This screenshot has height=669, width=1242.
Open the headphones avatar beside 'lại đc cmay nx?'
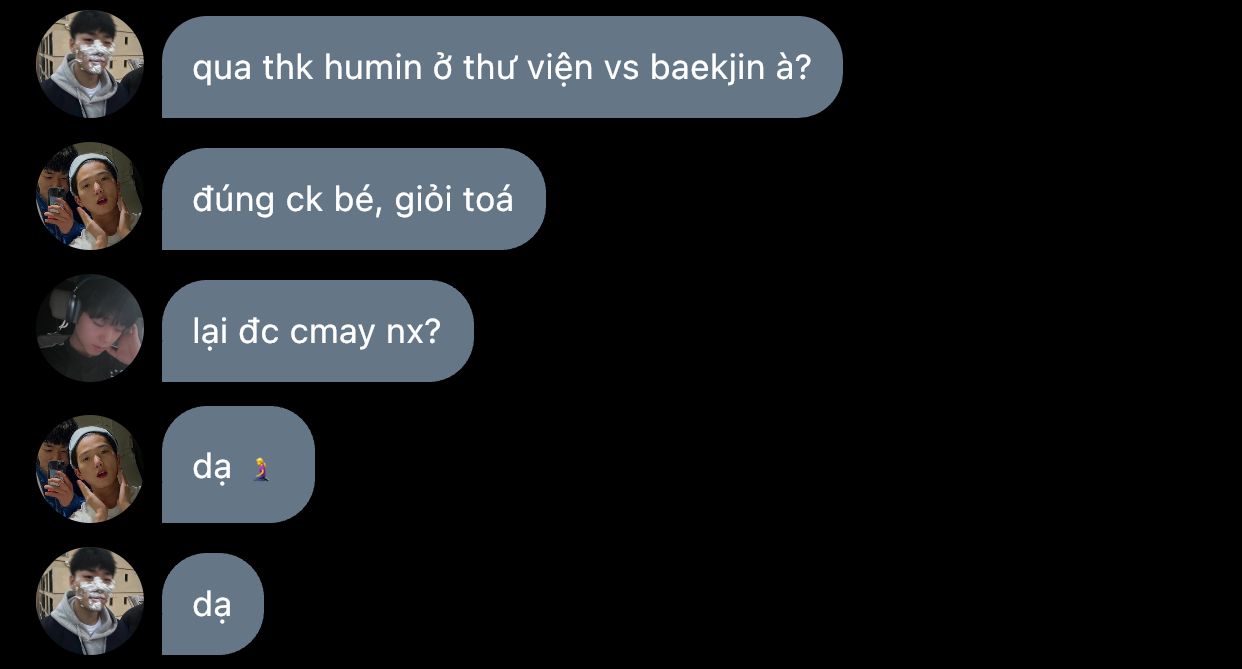coord(90,328)
